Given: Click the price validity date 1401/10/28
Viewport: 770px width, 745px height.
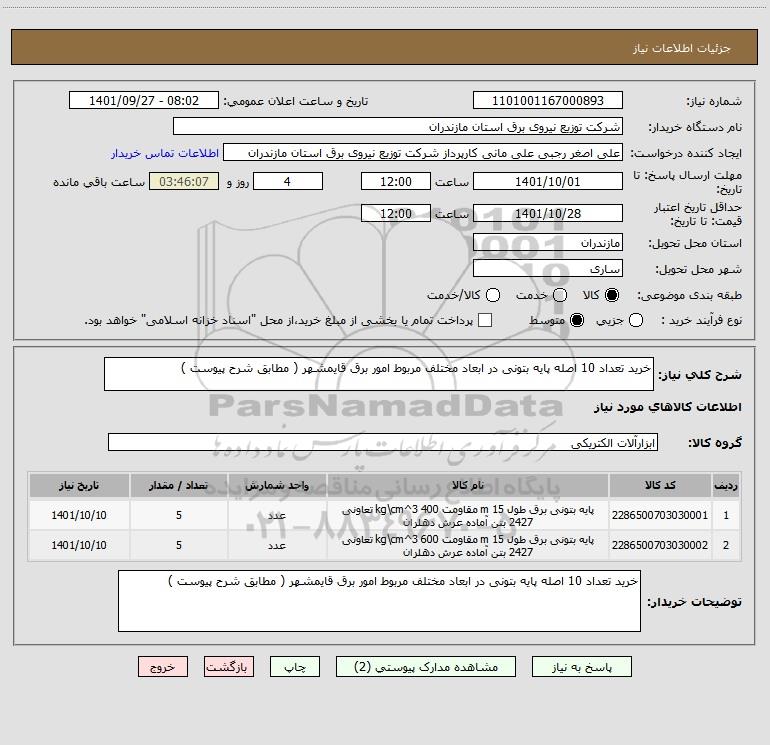Looking at the screenshot, I should tap(548, 213).
